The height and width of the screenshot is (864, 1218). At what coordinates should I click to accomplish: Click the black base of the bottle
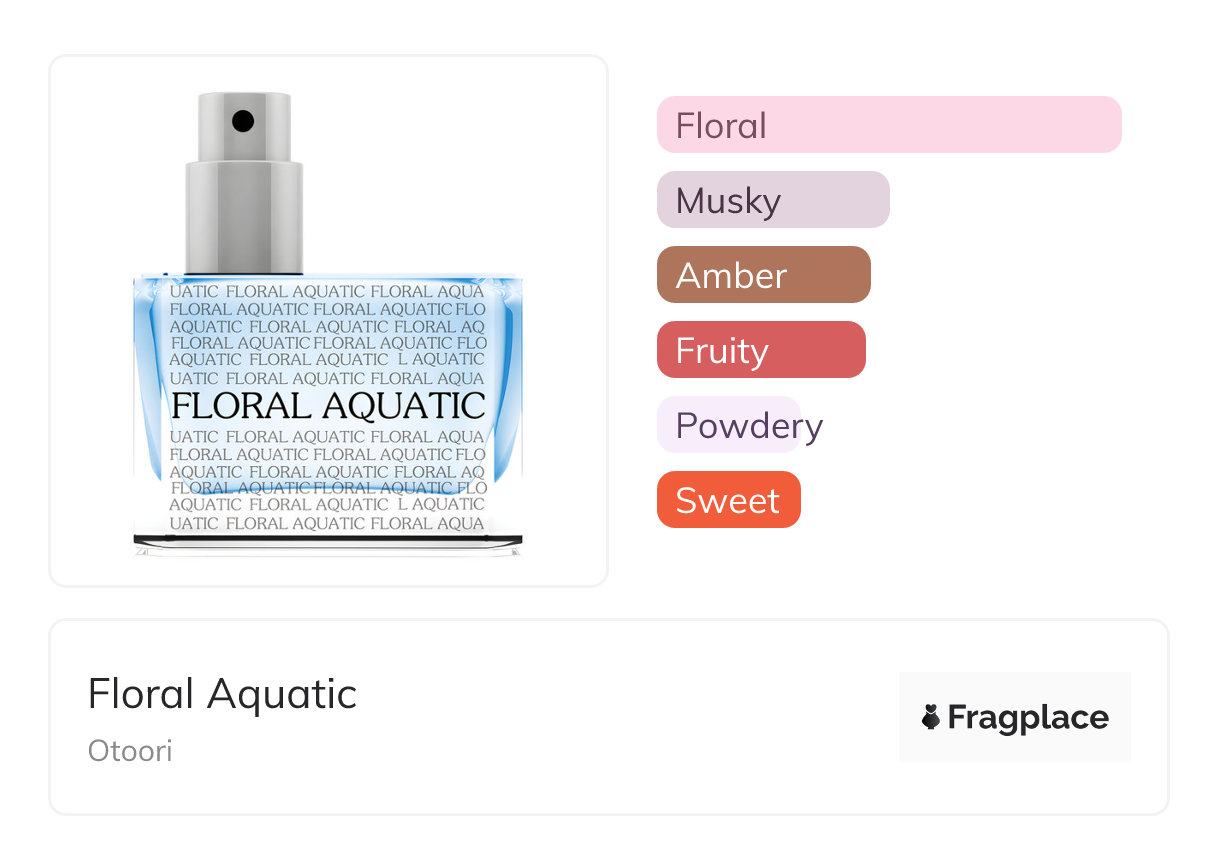(x=328, y=541)
